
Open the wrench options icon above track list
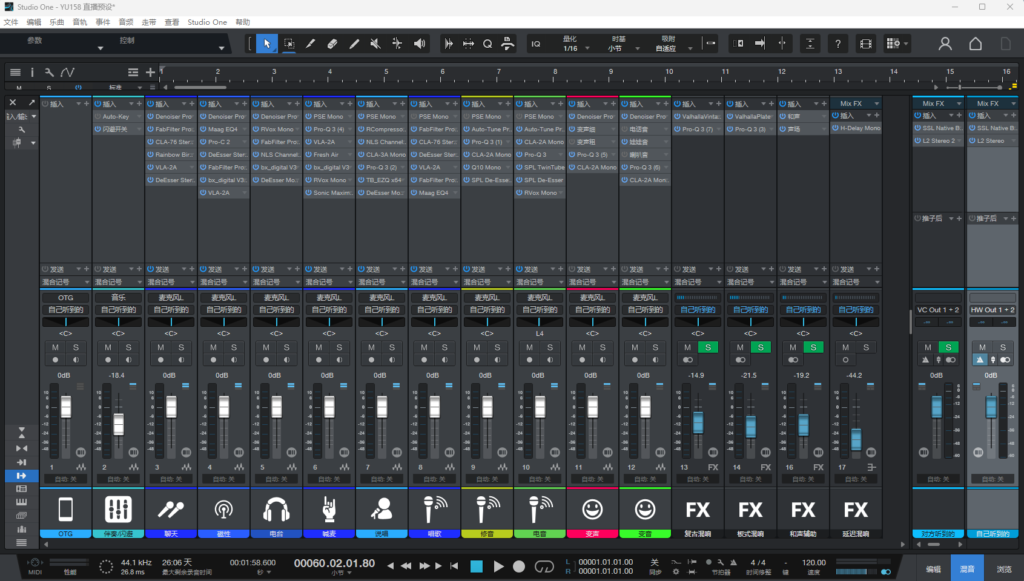click(x=49, y=72)
